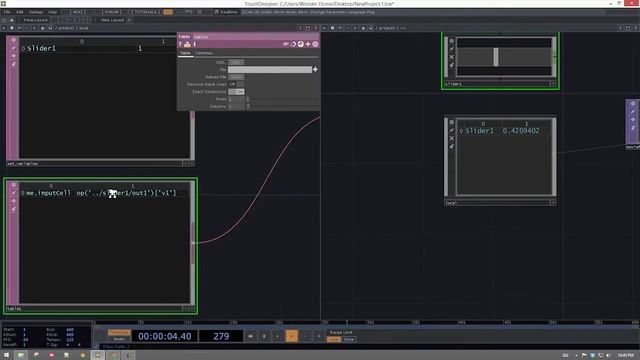Toggle the clone-immune X flag on slider1 node
Viewport: 640px width, 360px height.
(x=451, y=57)
